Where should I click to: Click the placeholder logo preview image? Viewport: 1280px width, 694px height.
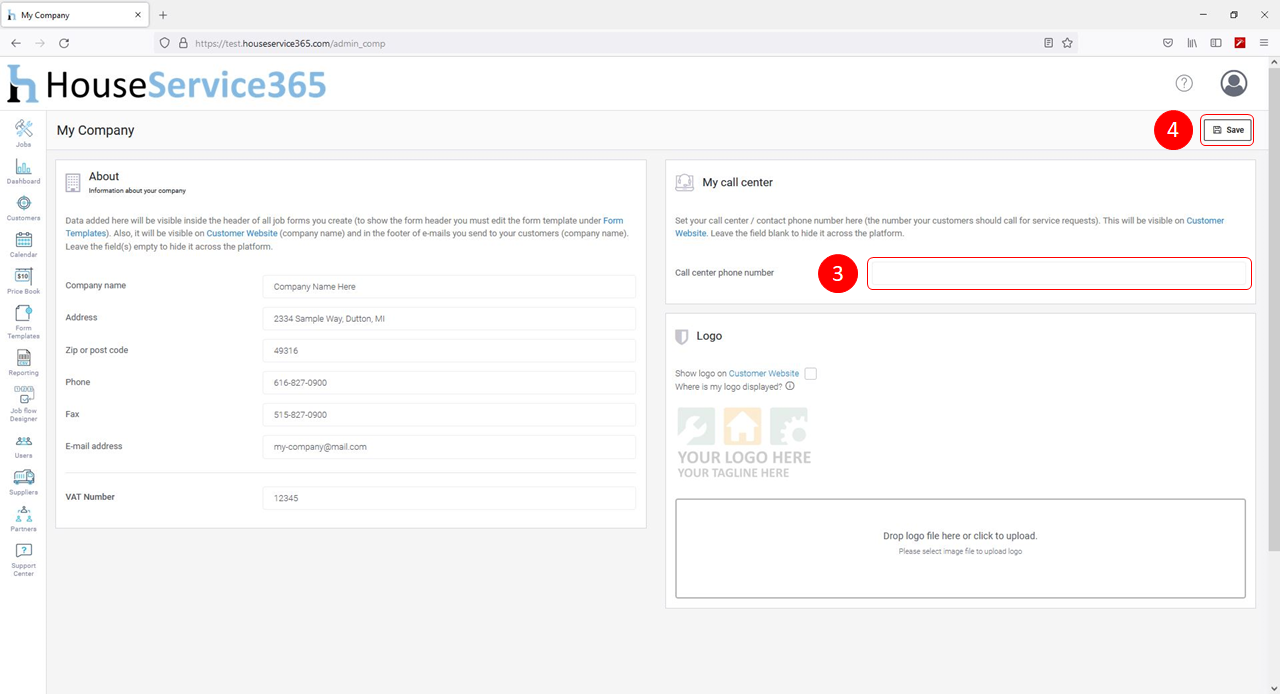coord(744,442)
